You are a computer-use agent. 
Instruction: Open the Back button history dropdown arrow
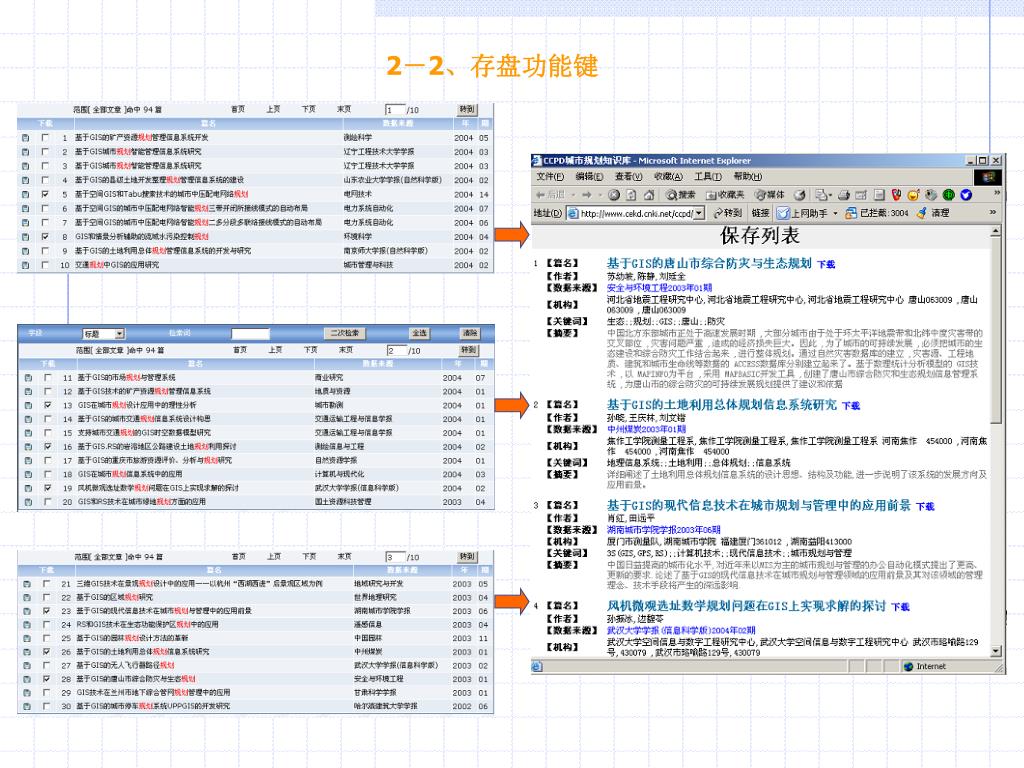coord(573,195)
